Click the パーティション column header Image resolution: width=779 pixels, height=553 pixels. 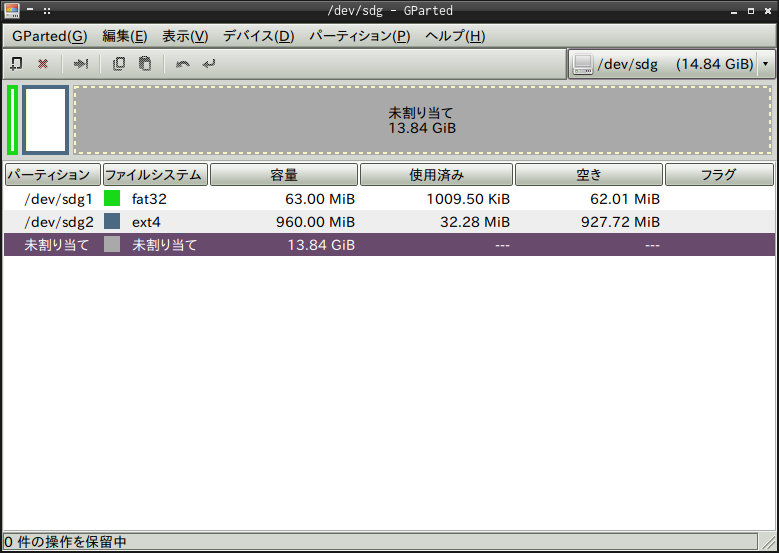[53, 175]
